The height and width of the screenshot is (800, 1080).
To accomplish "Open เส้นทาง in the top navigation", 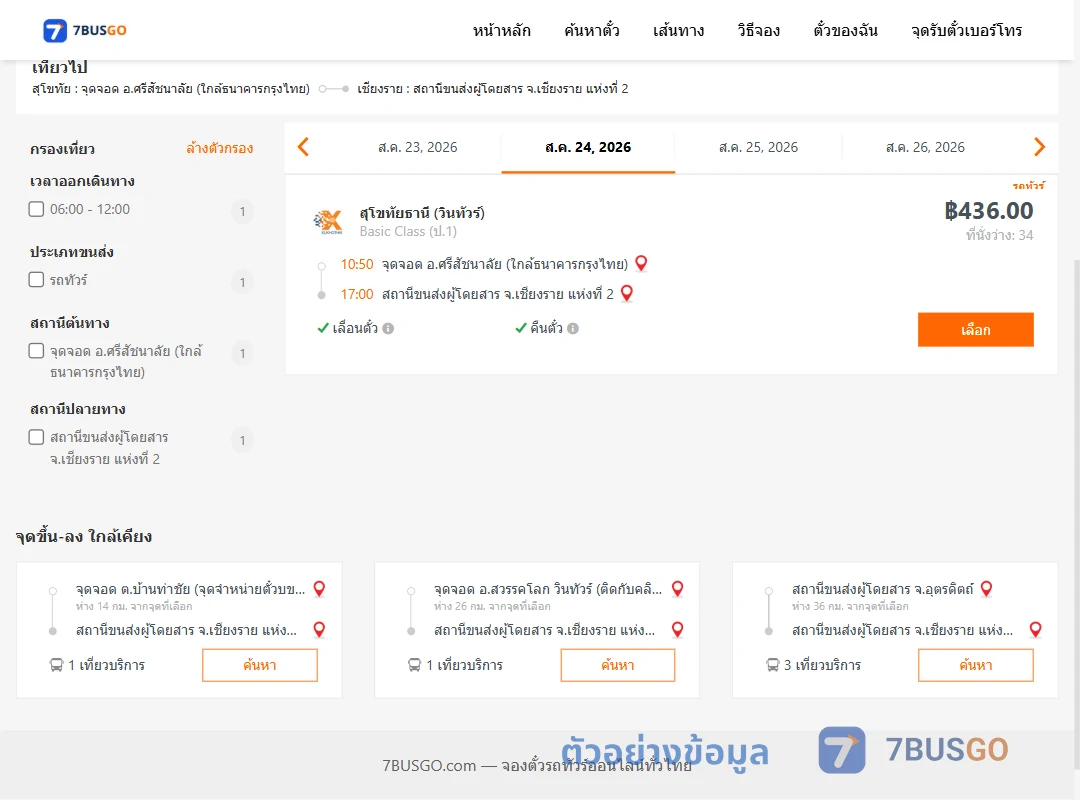I will (x=678, y=30).
